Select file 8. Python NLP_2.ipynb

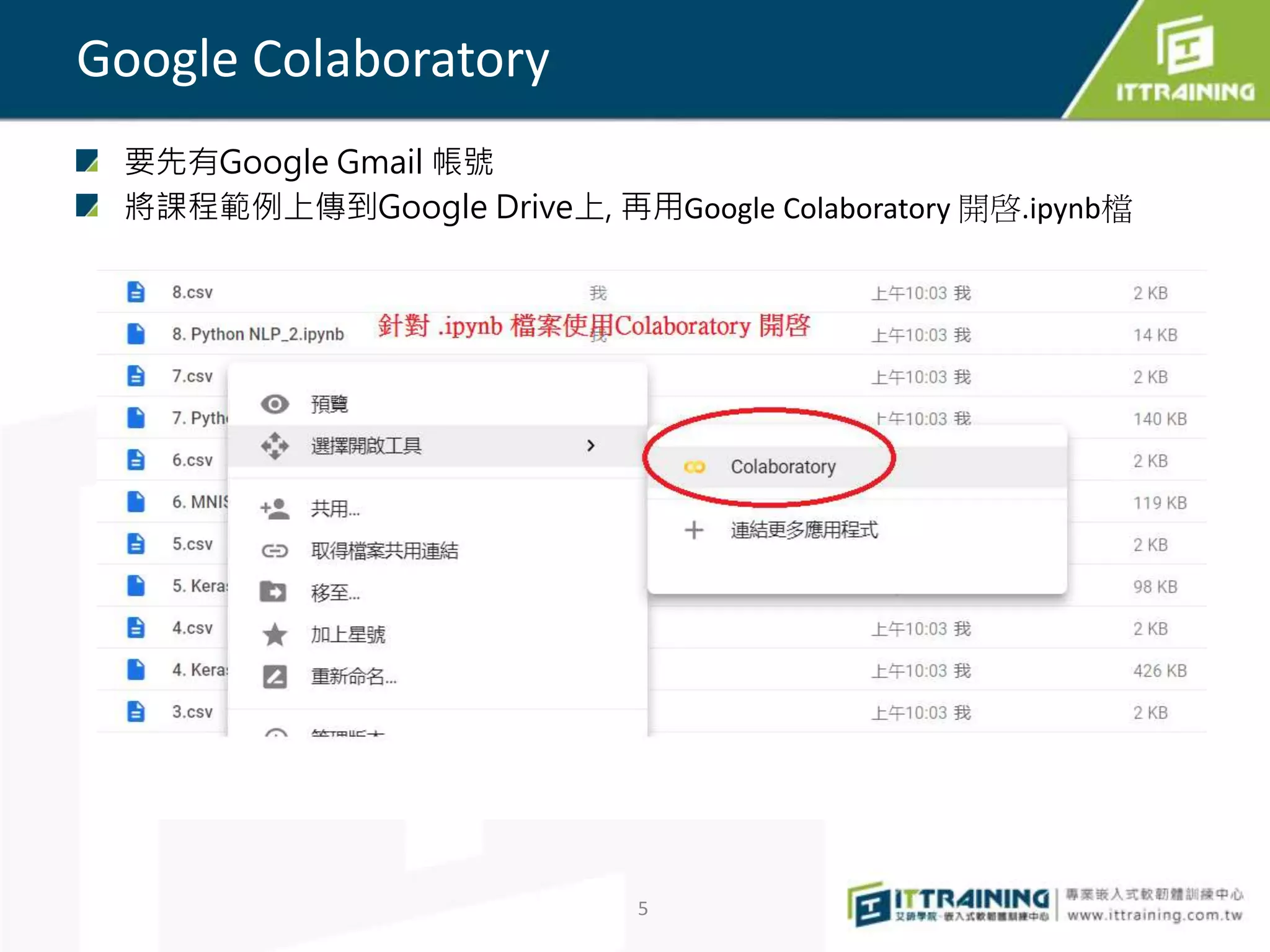(258, 334)
